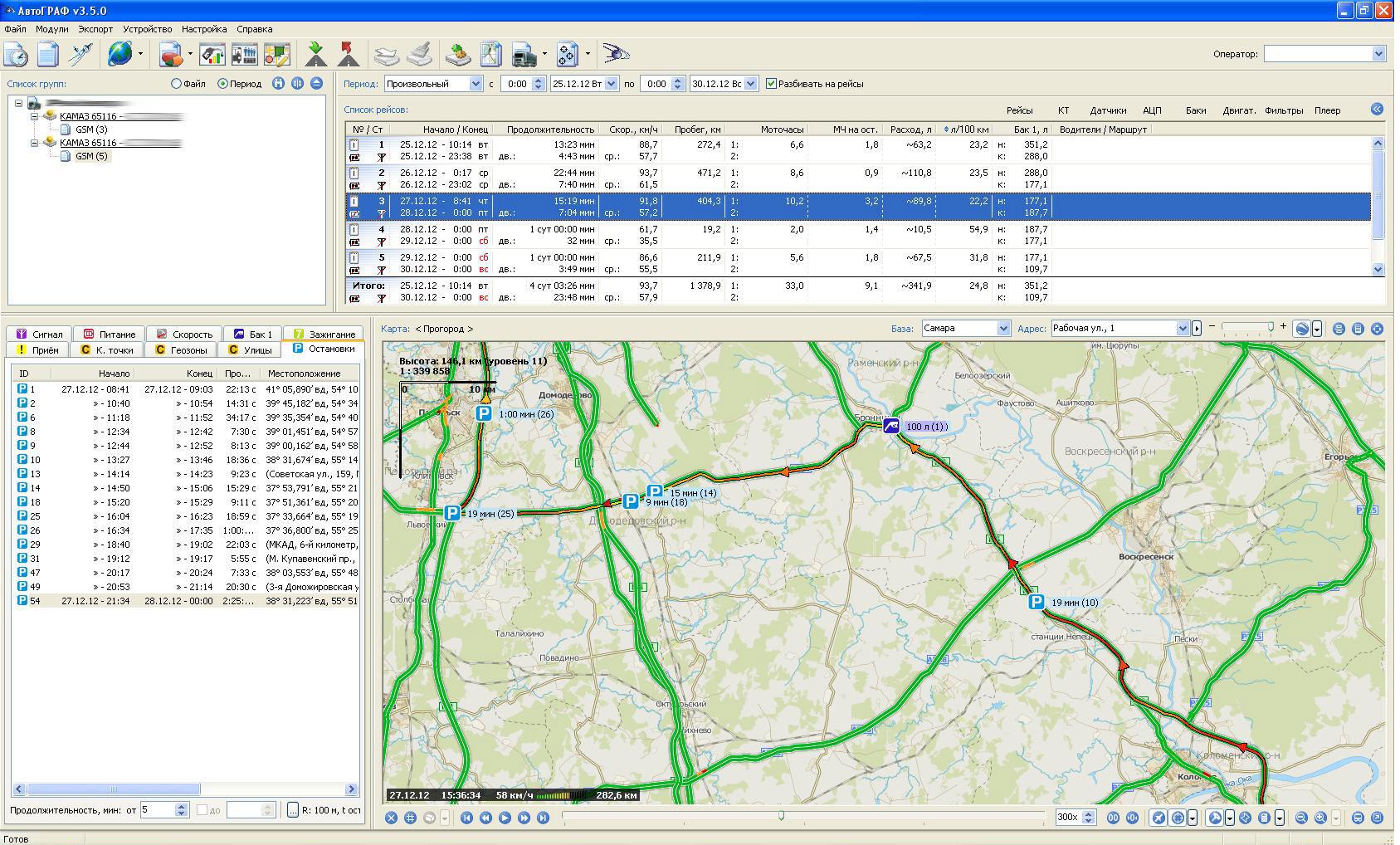This screenshot has width=1400, height=845.
Task: Click the playback position slider below map
Action: pyautogui.click(x=781, y=817)
